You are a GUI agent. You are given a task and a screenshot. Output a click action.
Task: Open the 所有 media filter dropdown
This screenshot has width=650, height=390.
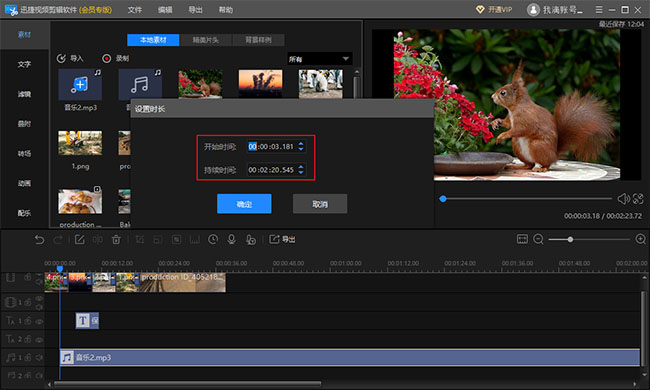tap(319, 59)
